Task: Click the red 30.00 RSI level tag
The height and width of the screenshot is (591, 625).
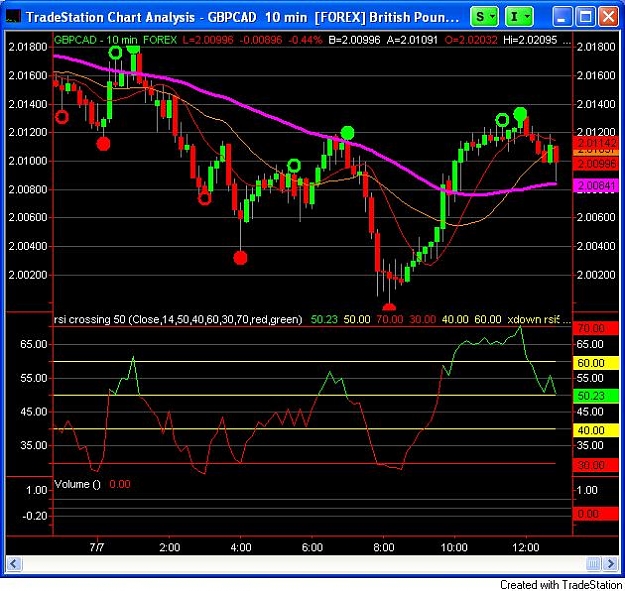Action: [596, 465]
